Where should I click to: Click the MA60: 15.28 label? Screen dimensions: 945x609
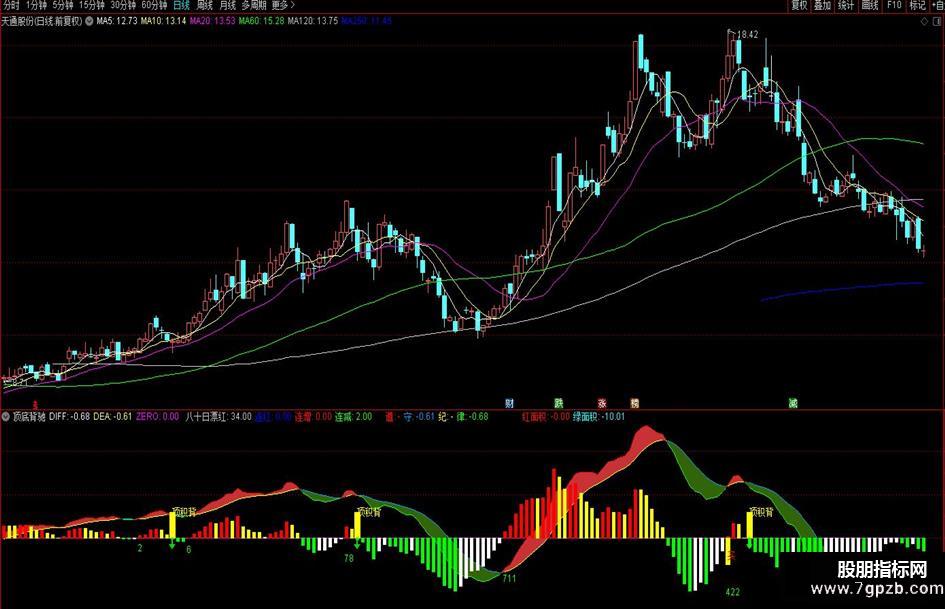pyautogui.click(x=262, y=21)
